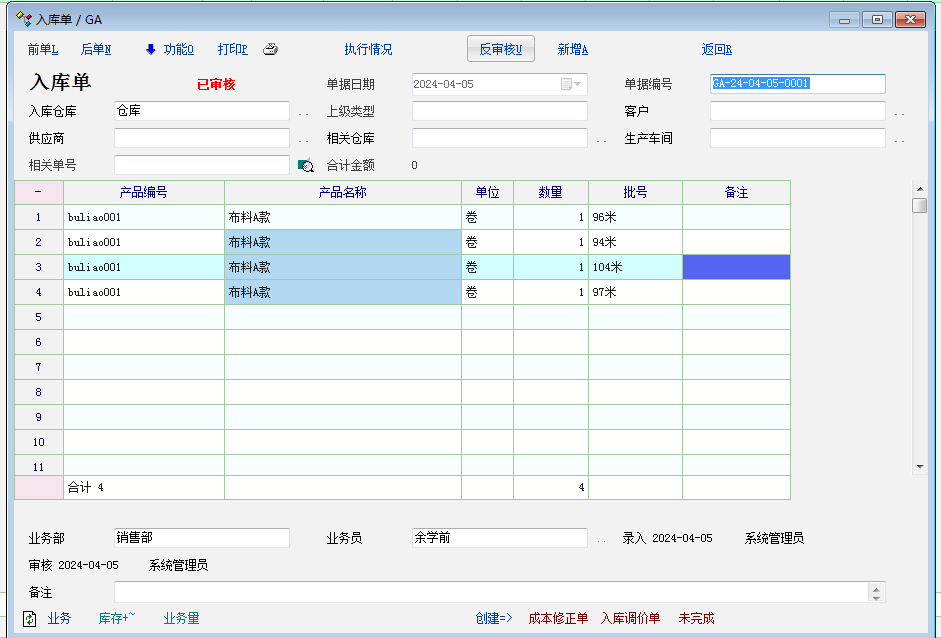Open the 客户 lookup ellipsis button
Viewport: 941px width, 638px height.
coord(899,113)
